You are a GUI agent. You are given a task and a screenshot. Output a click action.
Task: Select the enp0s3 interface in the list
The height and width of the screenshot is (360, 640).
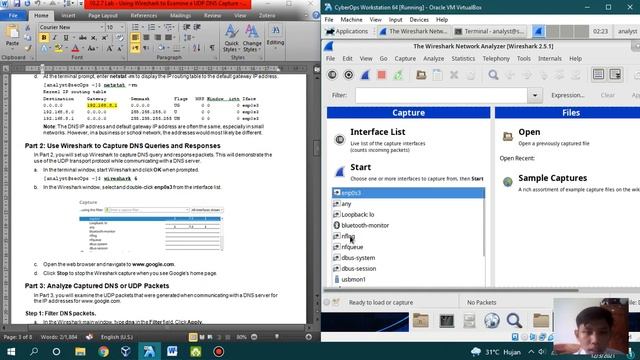pos(408,193)
